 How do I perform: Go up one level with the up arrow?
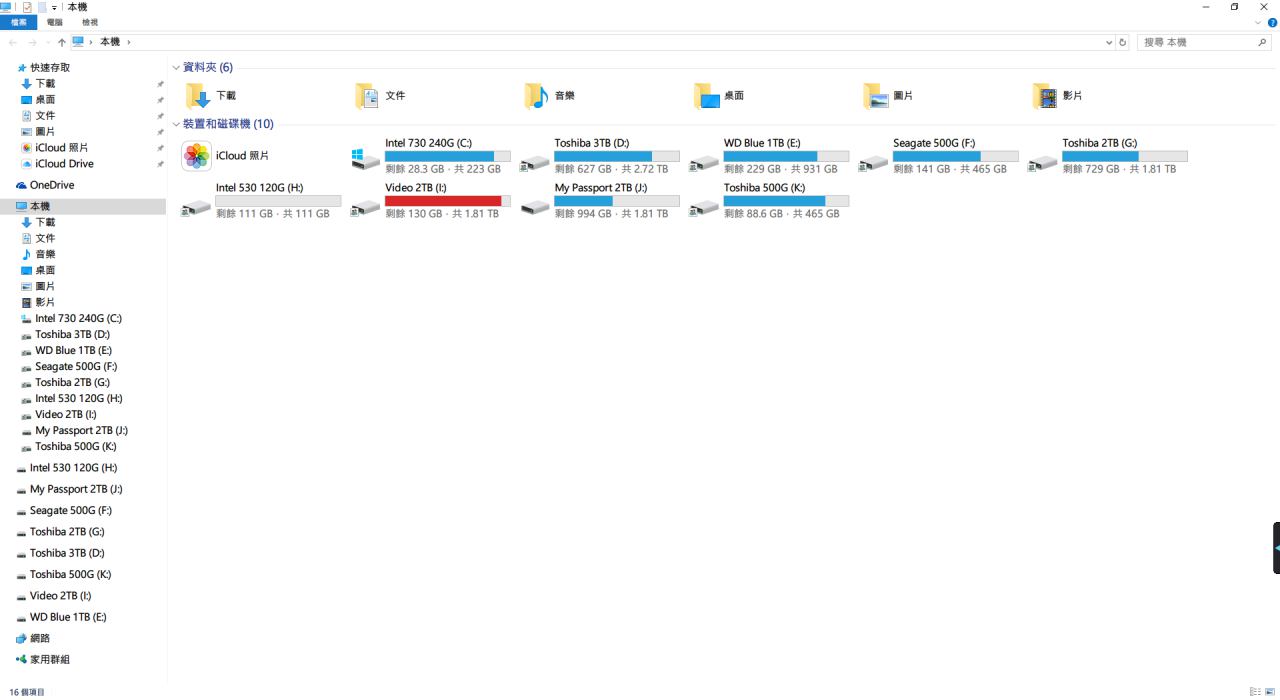coord(62,42)
